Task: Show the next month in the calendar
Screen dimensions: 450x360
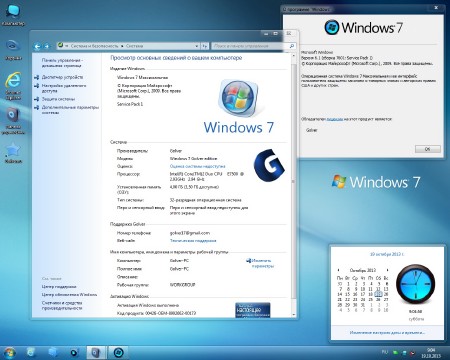Action: [x=387, y=270]
